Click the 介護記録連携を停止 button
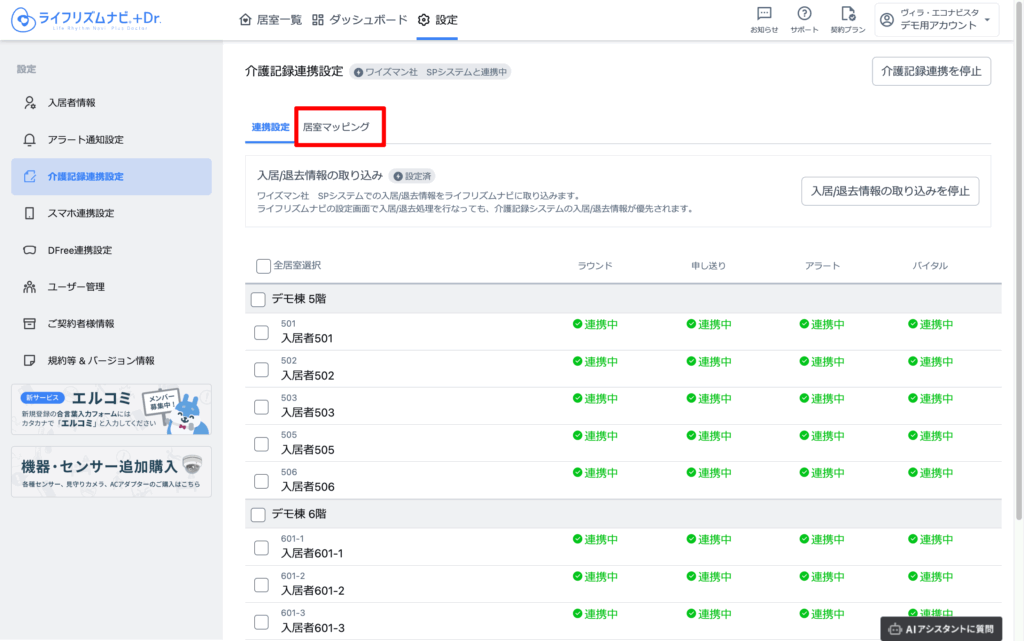This screenshot has width=1024, height=641. tap(931, 71)
